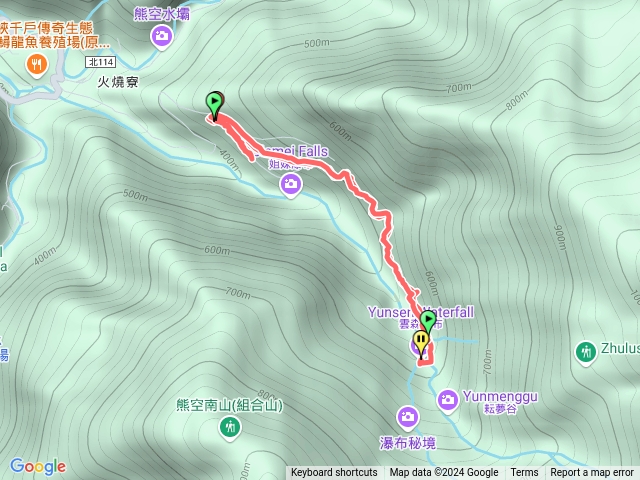The width and height of the screenshot is (640, 480).
Task: Select the yellow pause marker
Action: pos(421,345)
